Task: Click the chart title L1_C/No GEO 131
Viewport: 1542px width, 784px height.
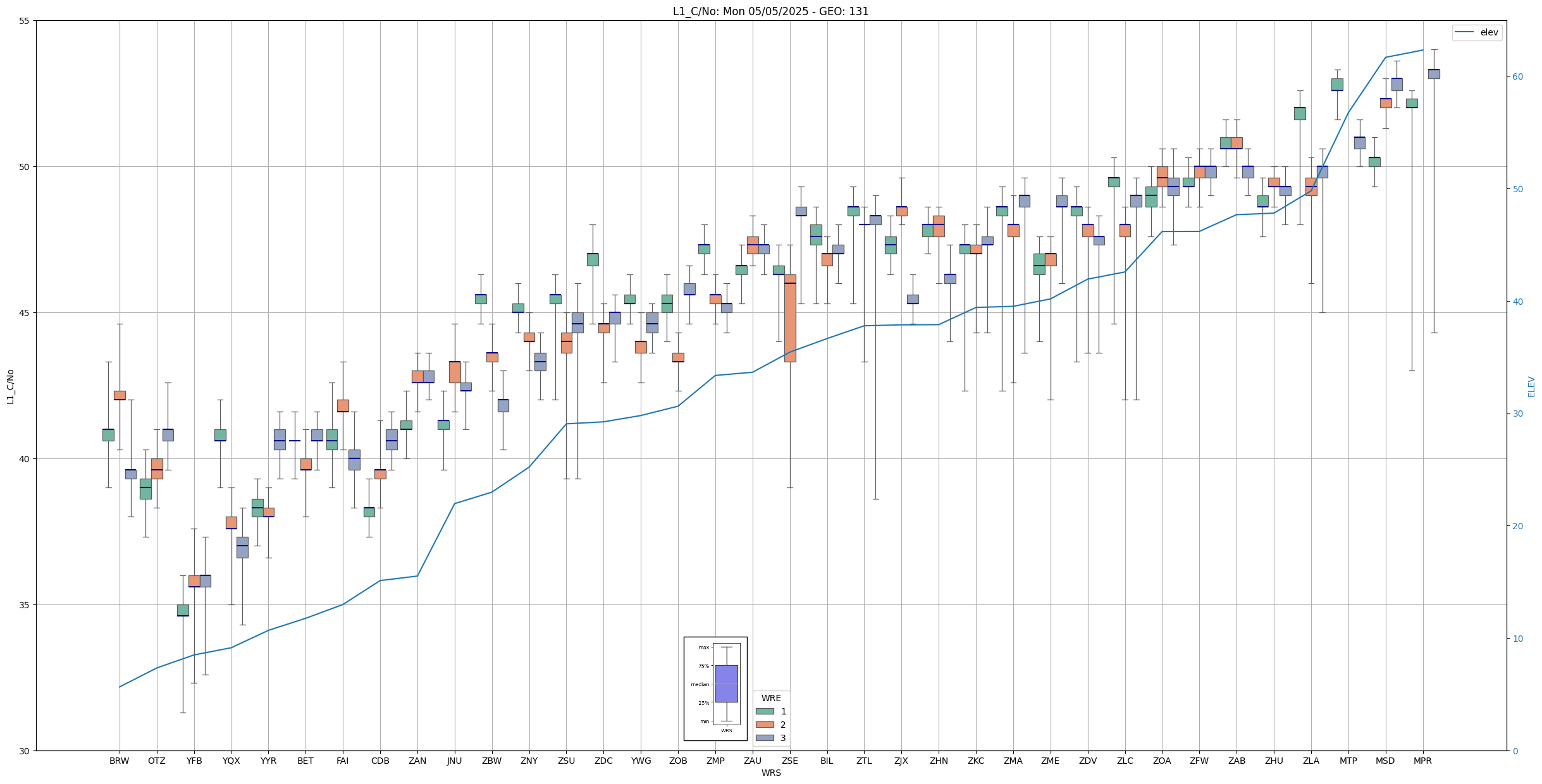Action: [x=770, y=11]
